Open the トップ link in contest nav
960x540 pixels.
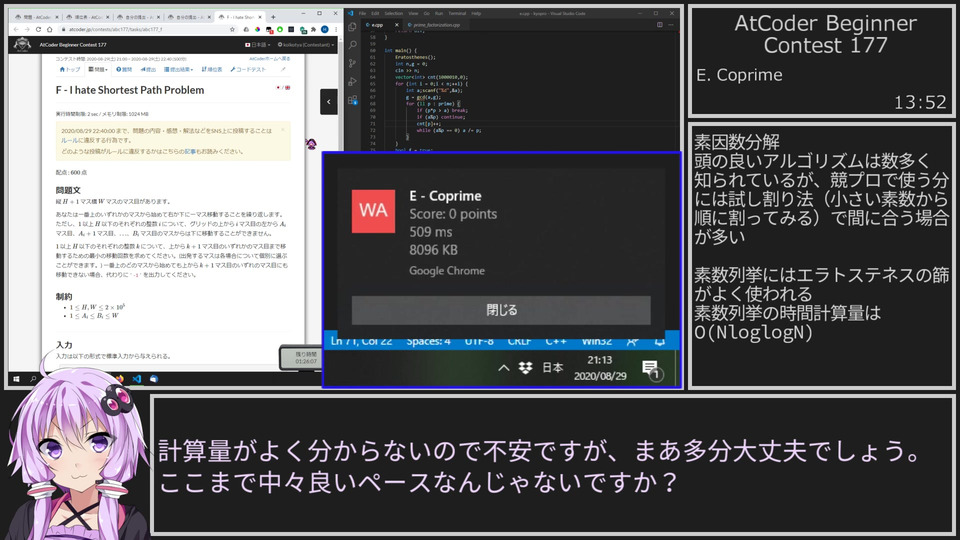69,70
